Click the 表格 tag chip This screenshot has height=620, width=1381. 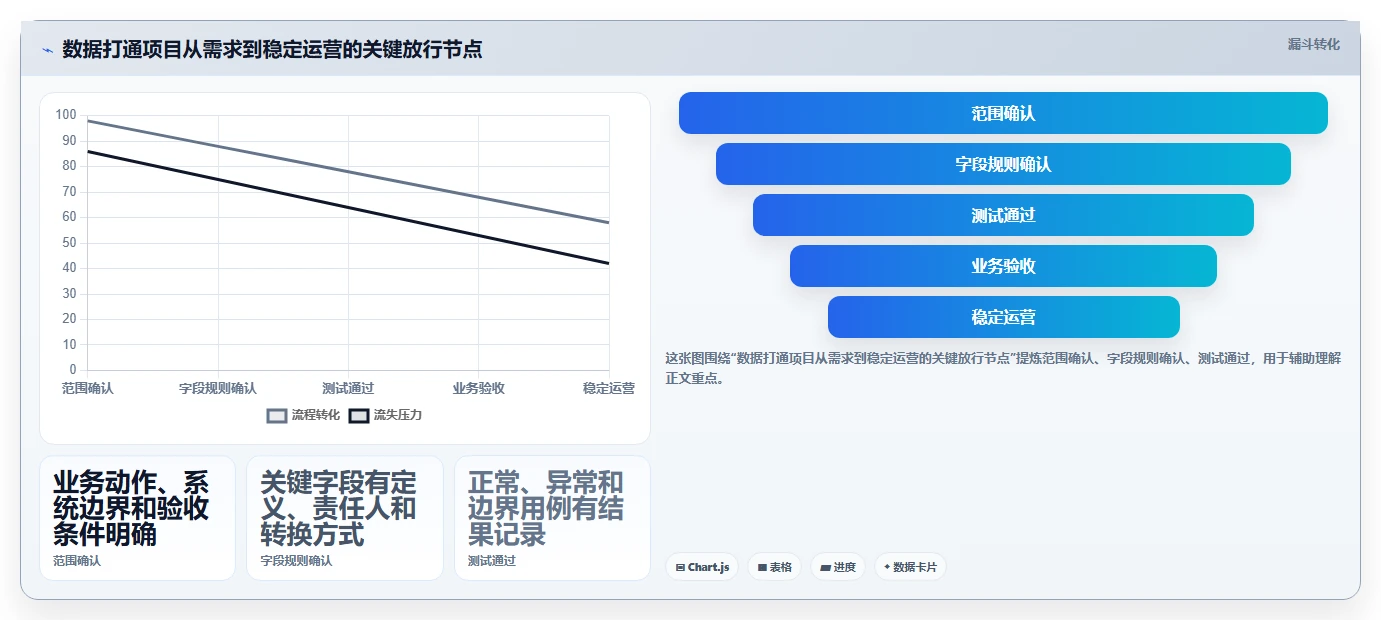point(775,567)
